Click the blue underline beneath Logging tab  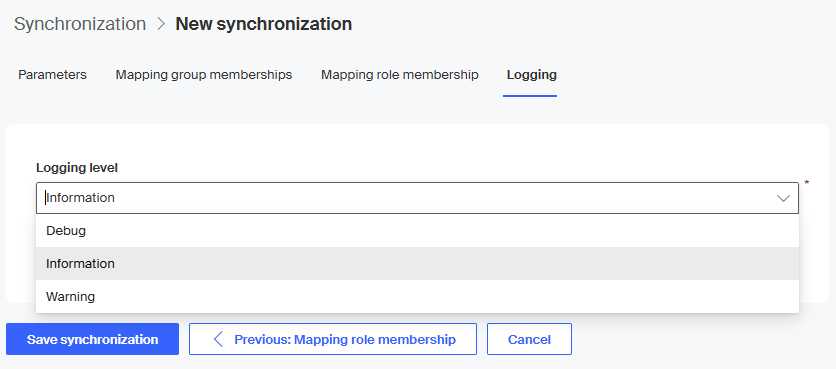[x=530, y=96]
